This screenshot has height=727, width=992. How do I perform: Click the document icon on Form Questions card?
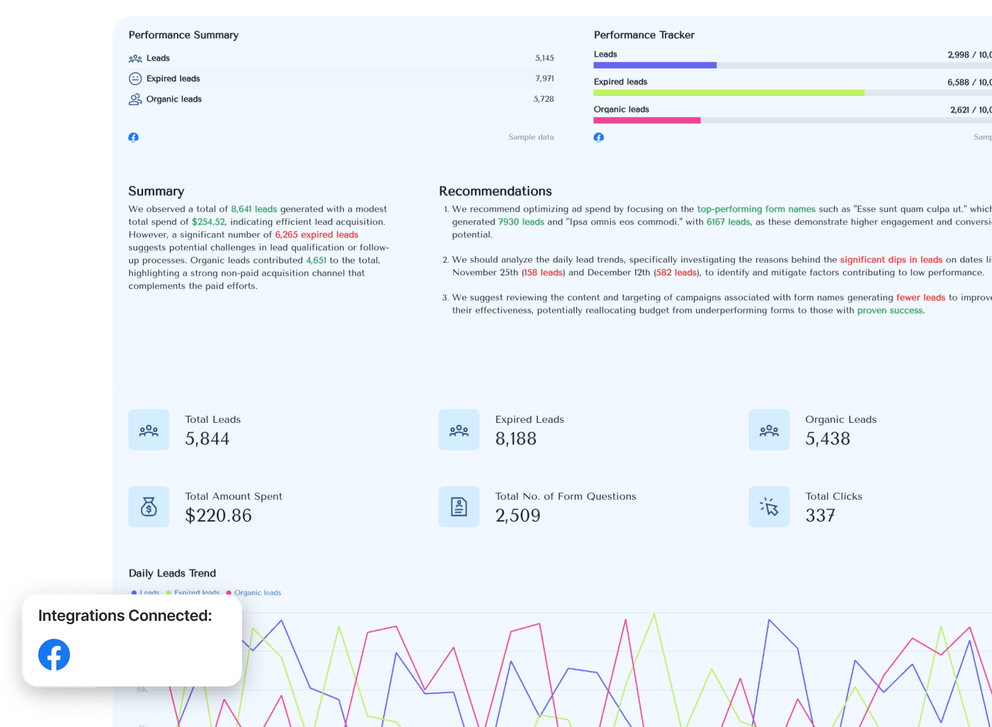459,507
